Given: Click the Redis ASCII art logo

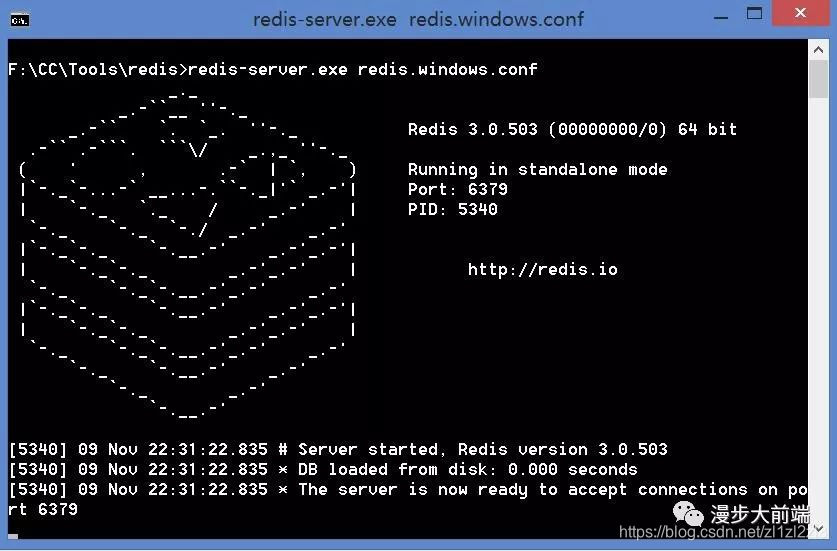Looking at the screenshot, I should [x=187, y=255].
